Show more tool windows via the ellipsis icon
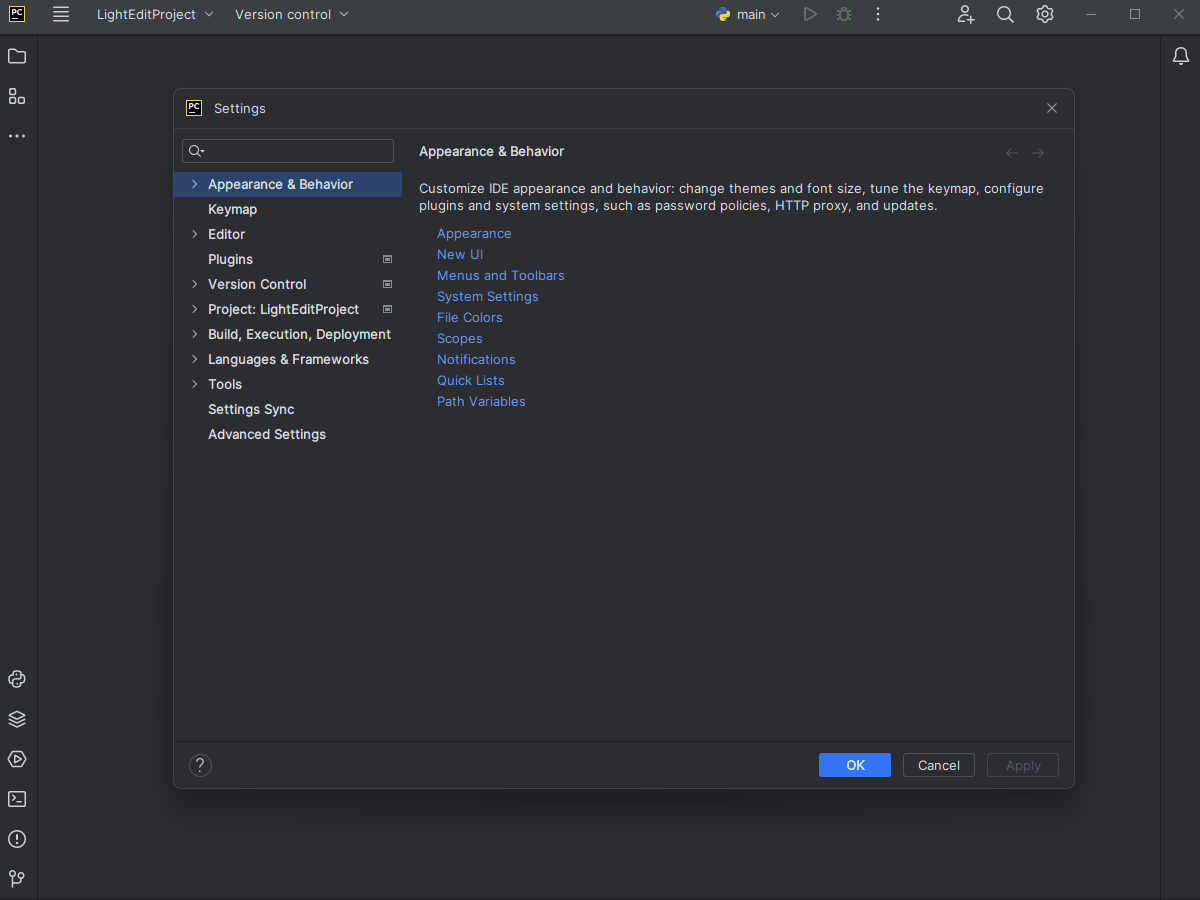 pos(17,136)
